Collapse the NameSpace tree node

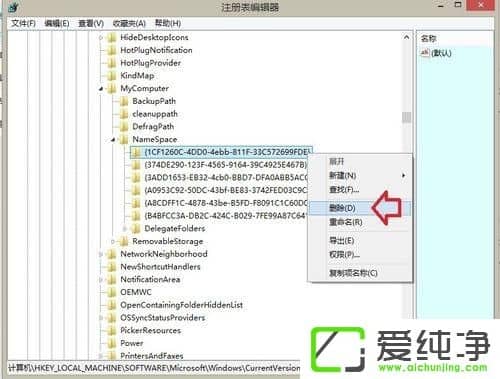[113, 140]
